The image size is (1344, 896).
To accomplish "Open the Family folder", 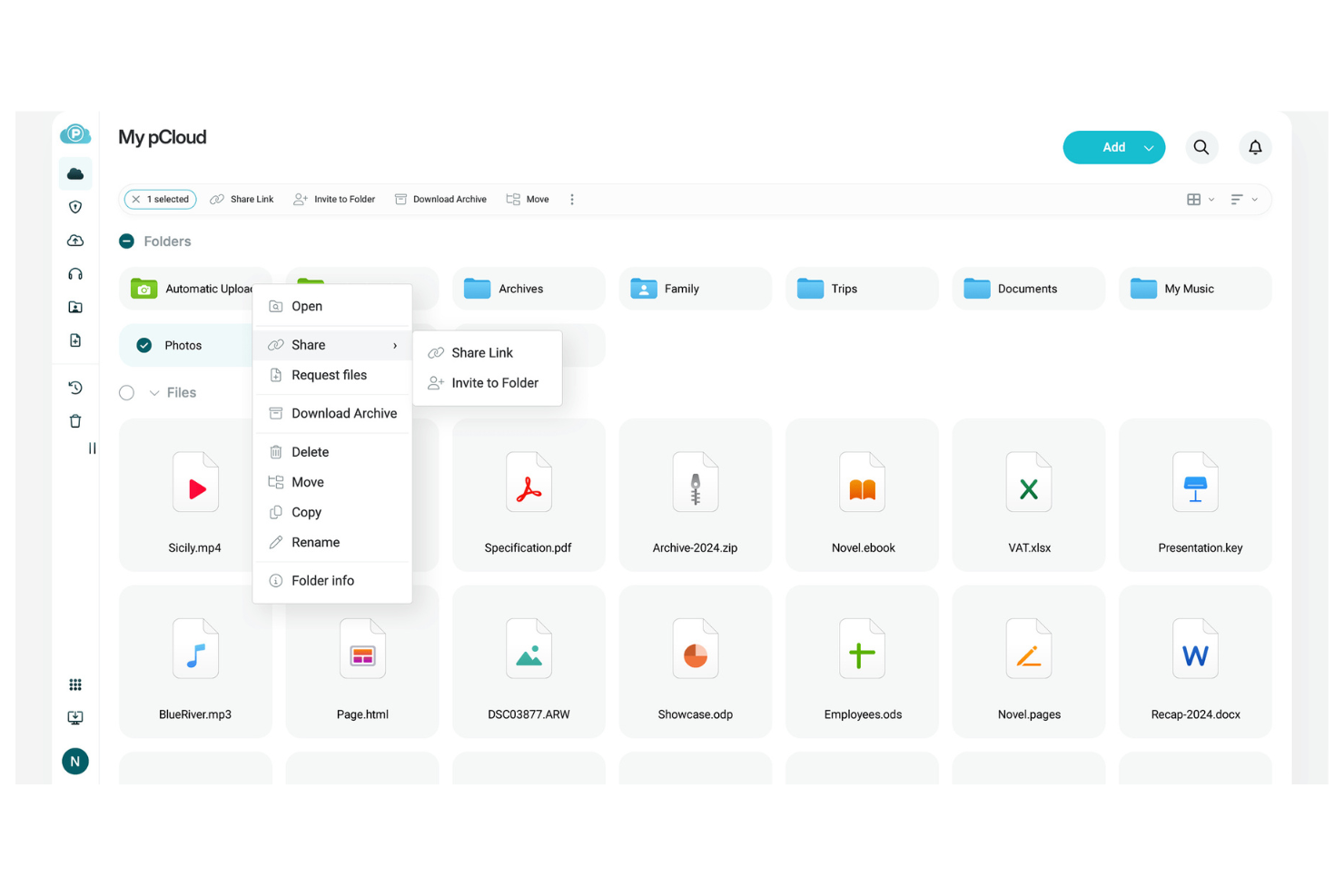I will tap(695, 289).
